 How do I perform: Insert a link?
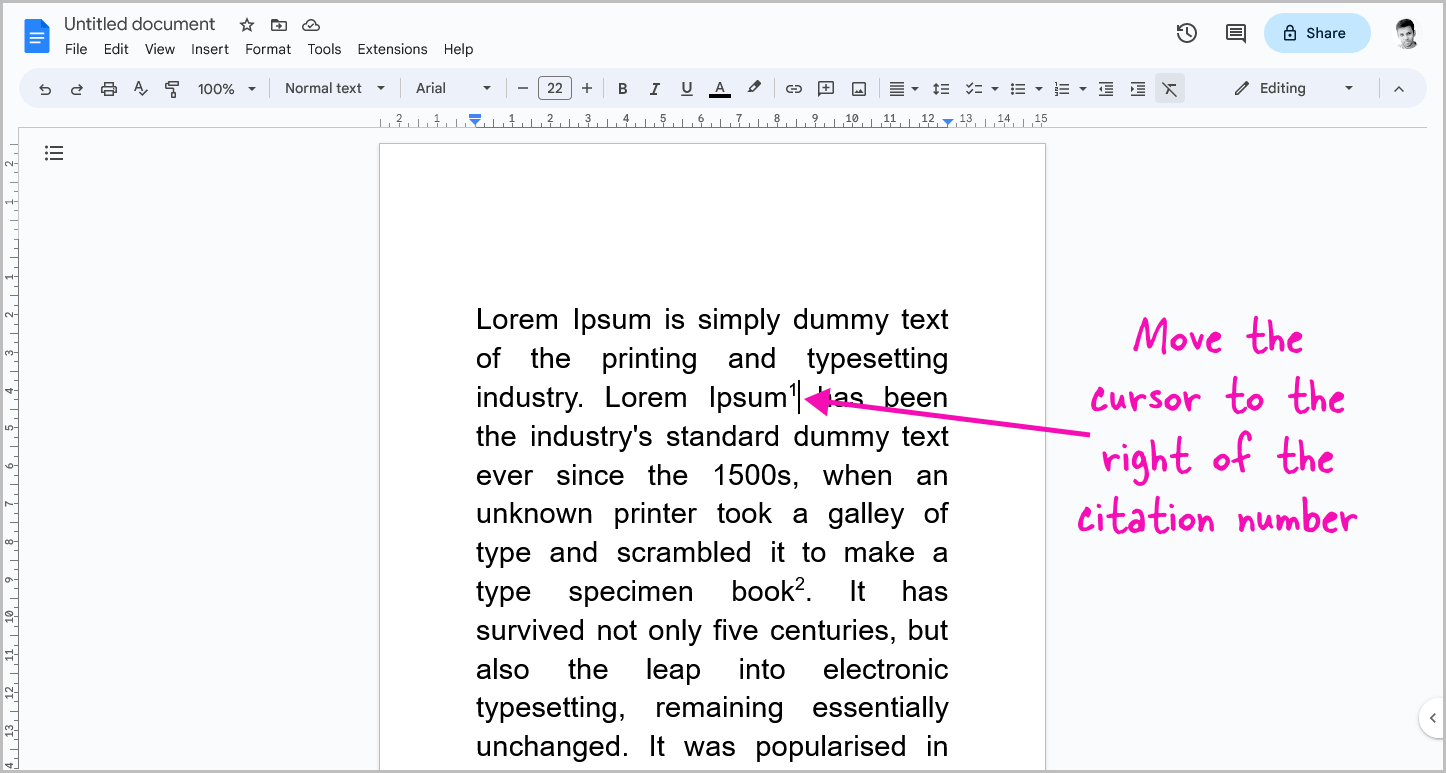point(793,88)
